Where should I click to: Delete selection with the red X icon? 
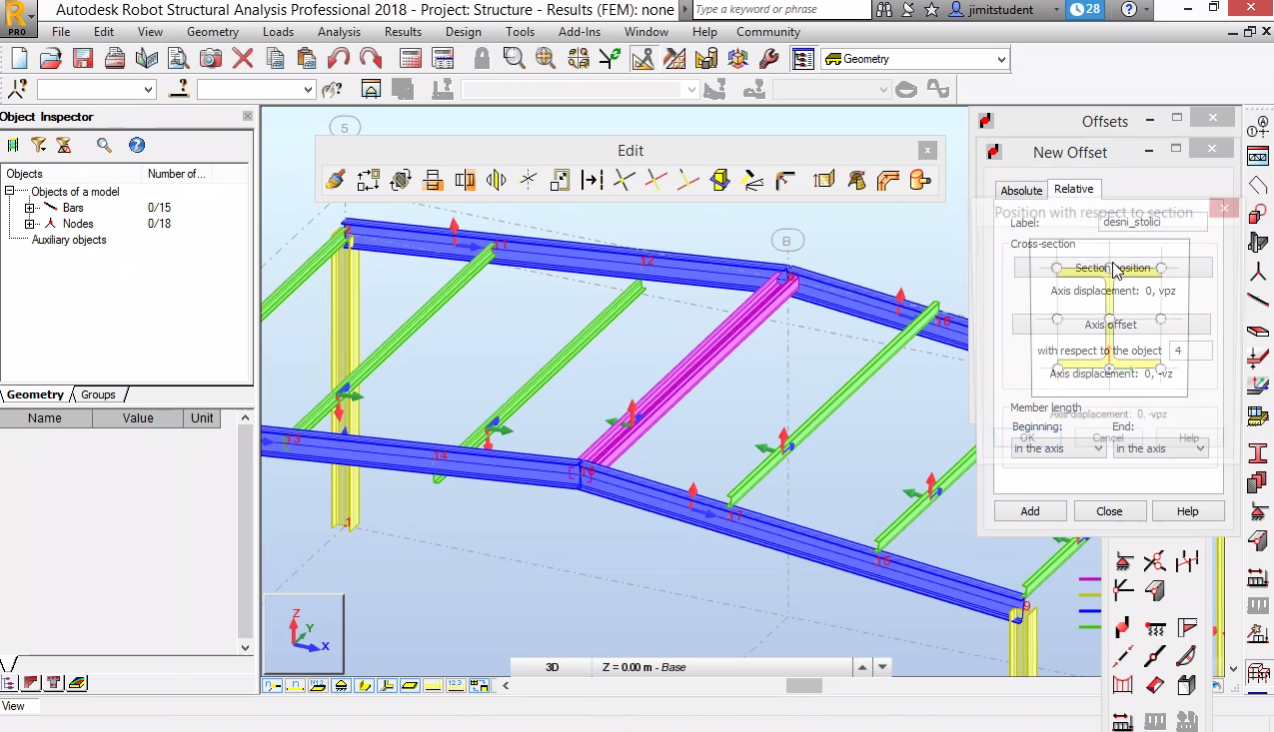pos(243,58)
